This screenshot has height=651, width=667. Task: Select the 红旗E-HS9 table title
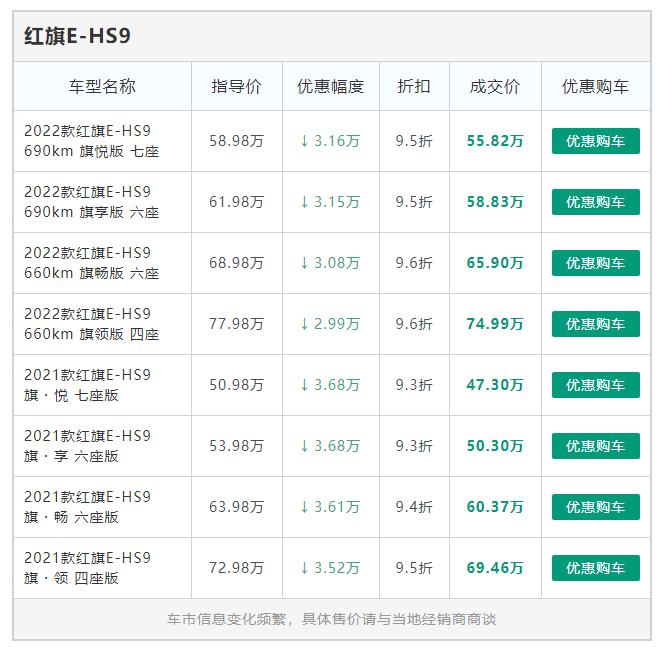[x=77, y=36]
